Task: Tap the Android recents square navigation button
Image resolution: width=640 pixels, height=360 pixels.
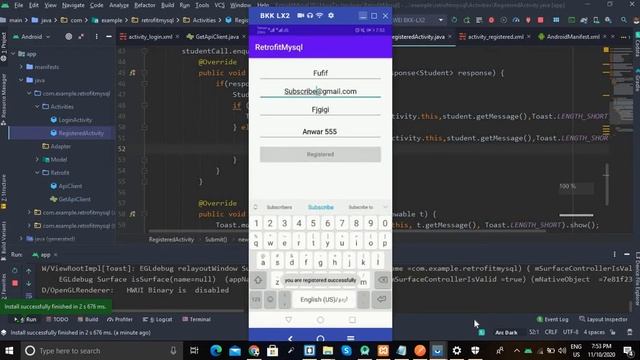Action: (x=352, y=320)
